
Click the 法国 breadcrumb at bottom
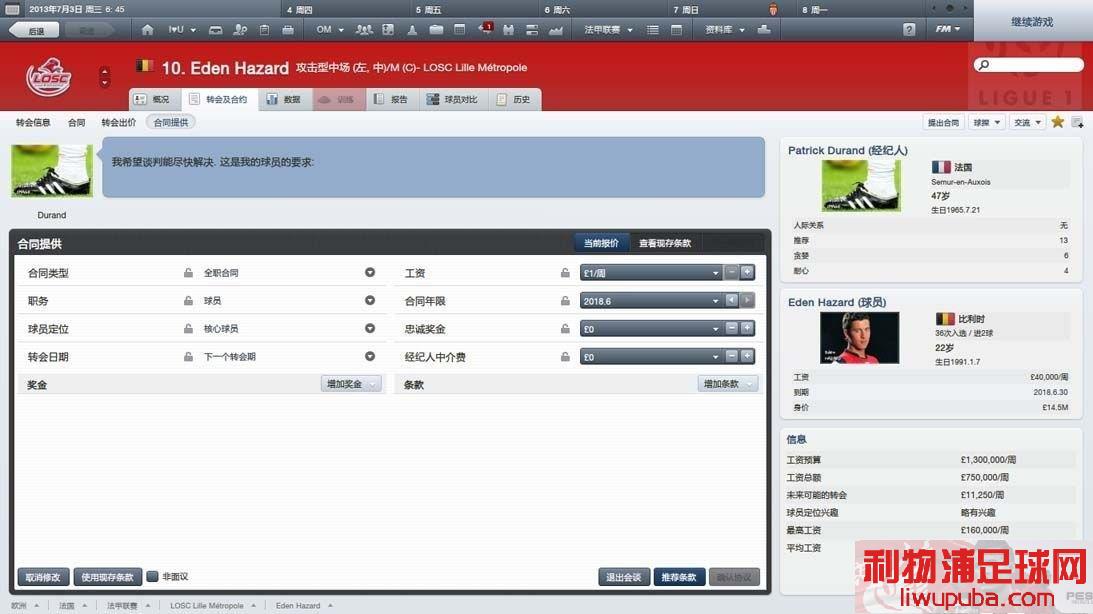point(66,606)
